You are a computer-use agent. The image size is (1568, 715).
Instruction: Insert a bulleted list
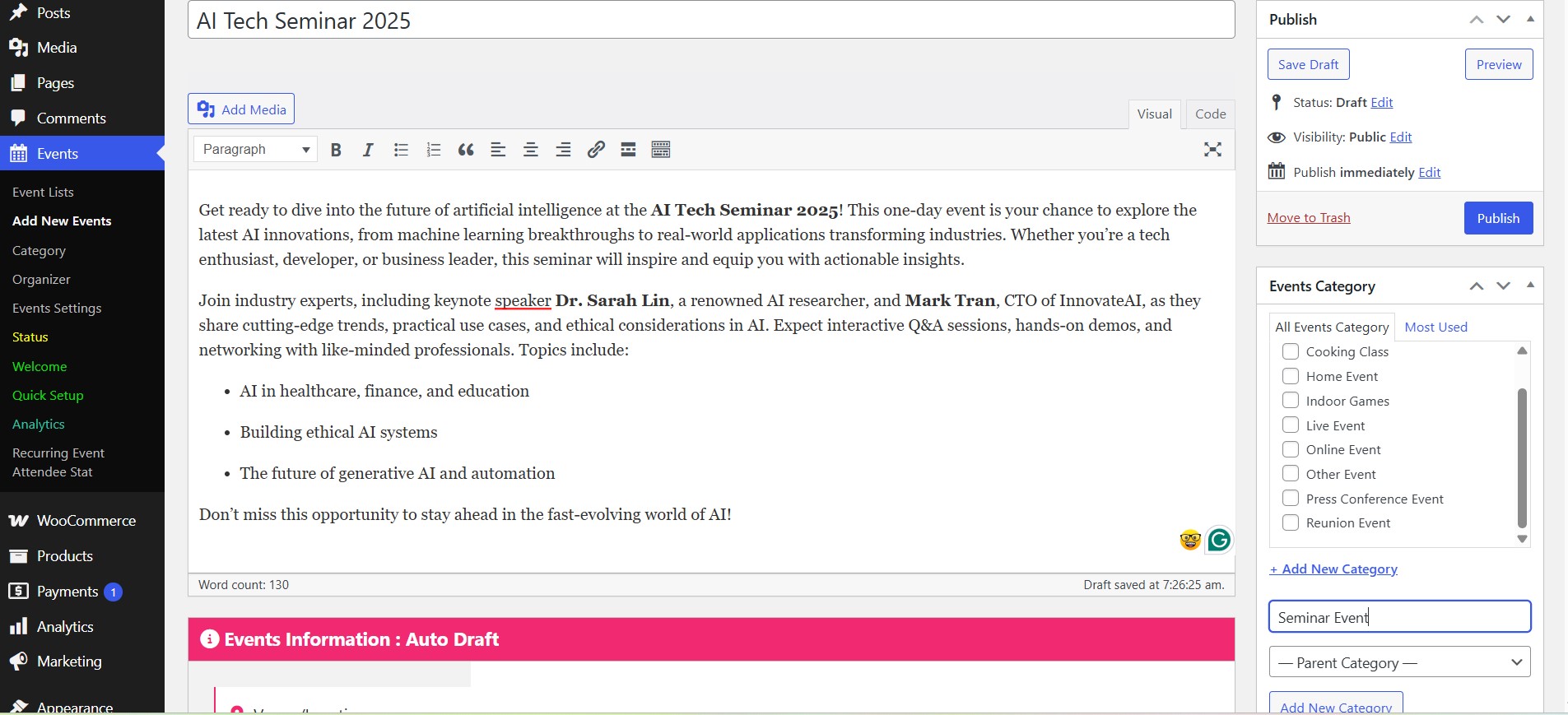[x=401, y=150]
